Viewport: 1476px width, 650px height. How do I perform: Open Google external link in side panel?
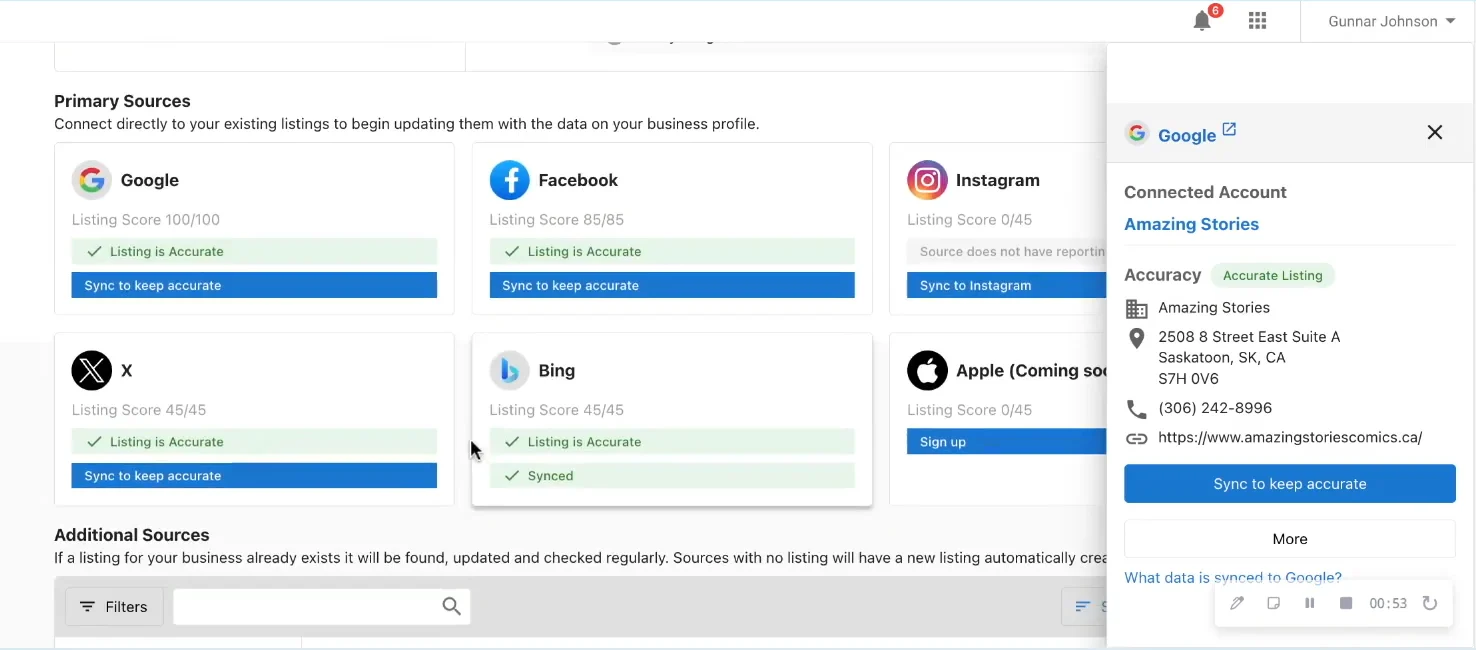[x=1187, y=135]
